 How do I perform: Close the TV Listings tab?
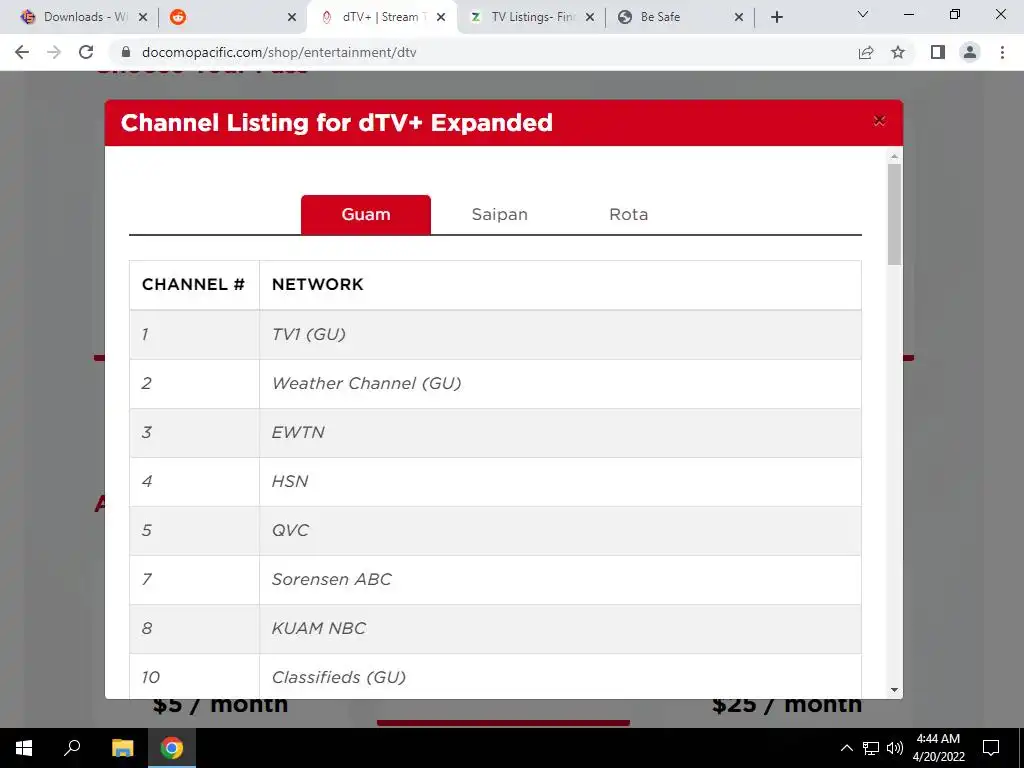590,17
